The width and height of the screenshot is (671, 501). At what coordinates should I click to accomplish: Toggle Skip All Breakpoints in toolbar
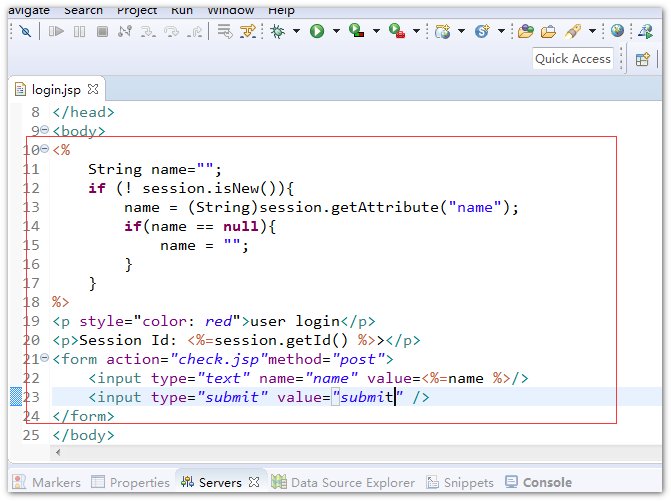(x=25, y=31)
